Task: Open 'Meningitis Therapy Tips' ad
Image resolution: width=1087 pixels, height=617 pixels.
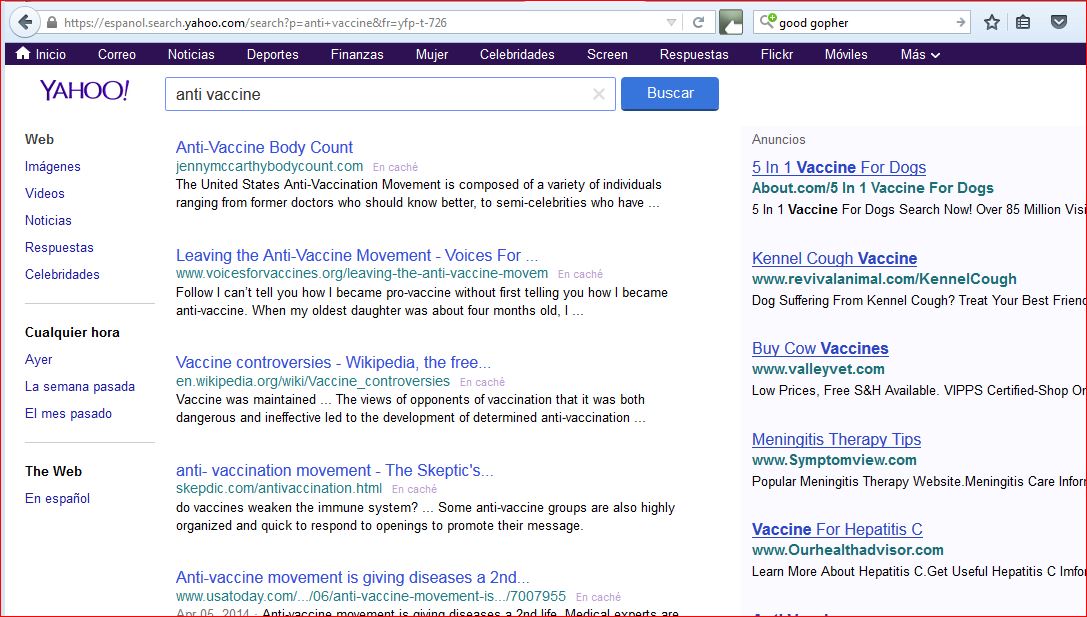Action: [836, 439]
